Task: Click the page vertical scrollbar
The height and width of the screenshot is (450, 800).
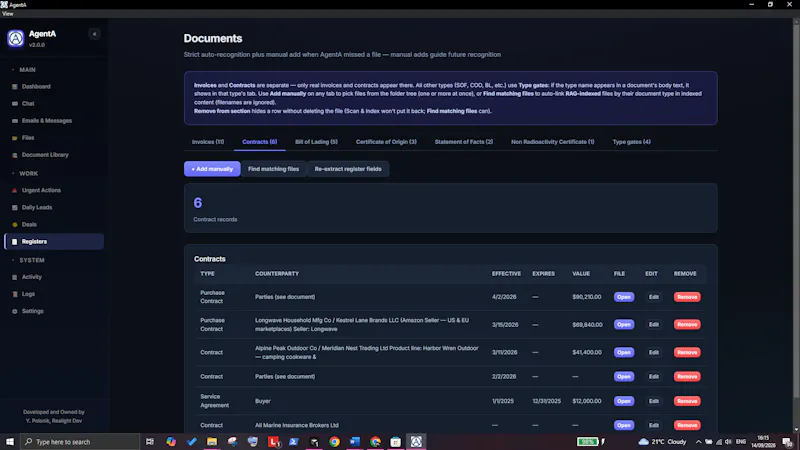Action: [796, 209]
